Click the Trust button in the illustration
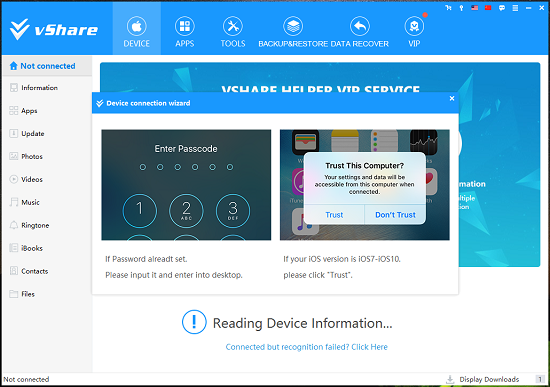 (334, 215)
